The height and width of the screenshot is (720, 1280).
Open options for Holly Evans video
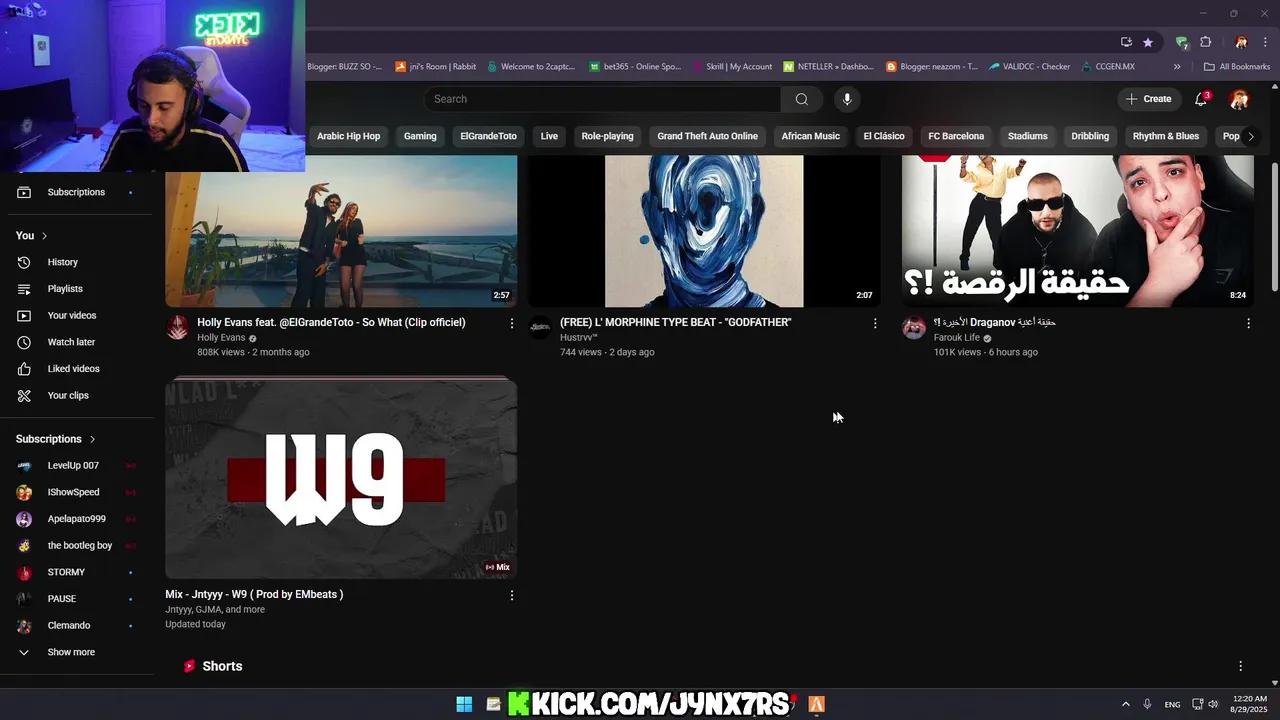click(512, 323)
